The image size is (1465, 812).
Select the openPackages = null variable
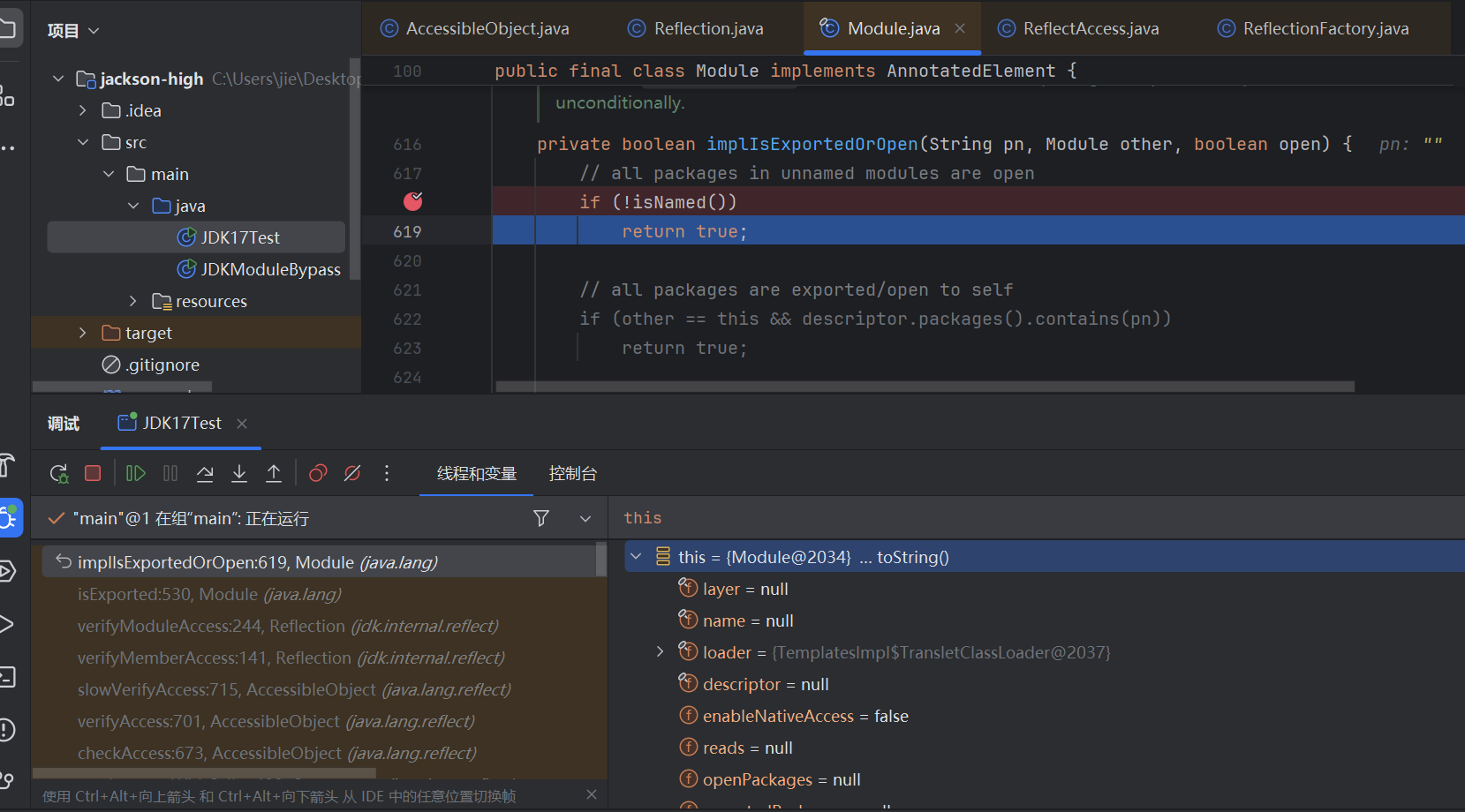tap(769, 779)
